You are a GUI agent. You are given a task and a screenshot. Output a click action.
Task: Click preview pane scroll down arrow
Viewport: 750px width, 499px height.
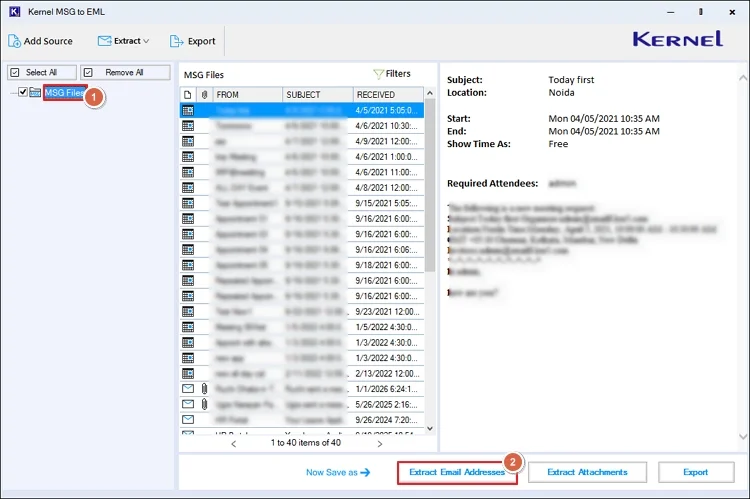[742, 436]
